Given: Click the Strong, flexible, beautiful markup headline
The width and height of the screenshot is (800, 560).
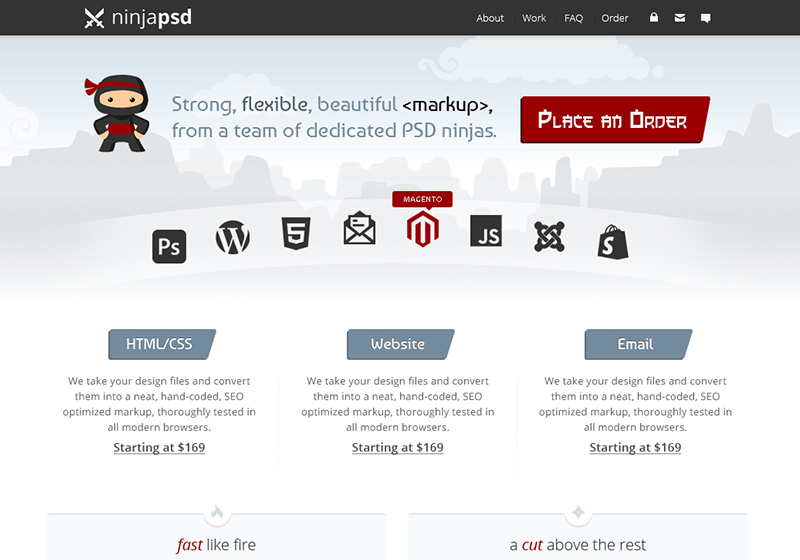Looking at the screenshot, I should click(x=334, y=117).
